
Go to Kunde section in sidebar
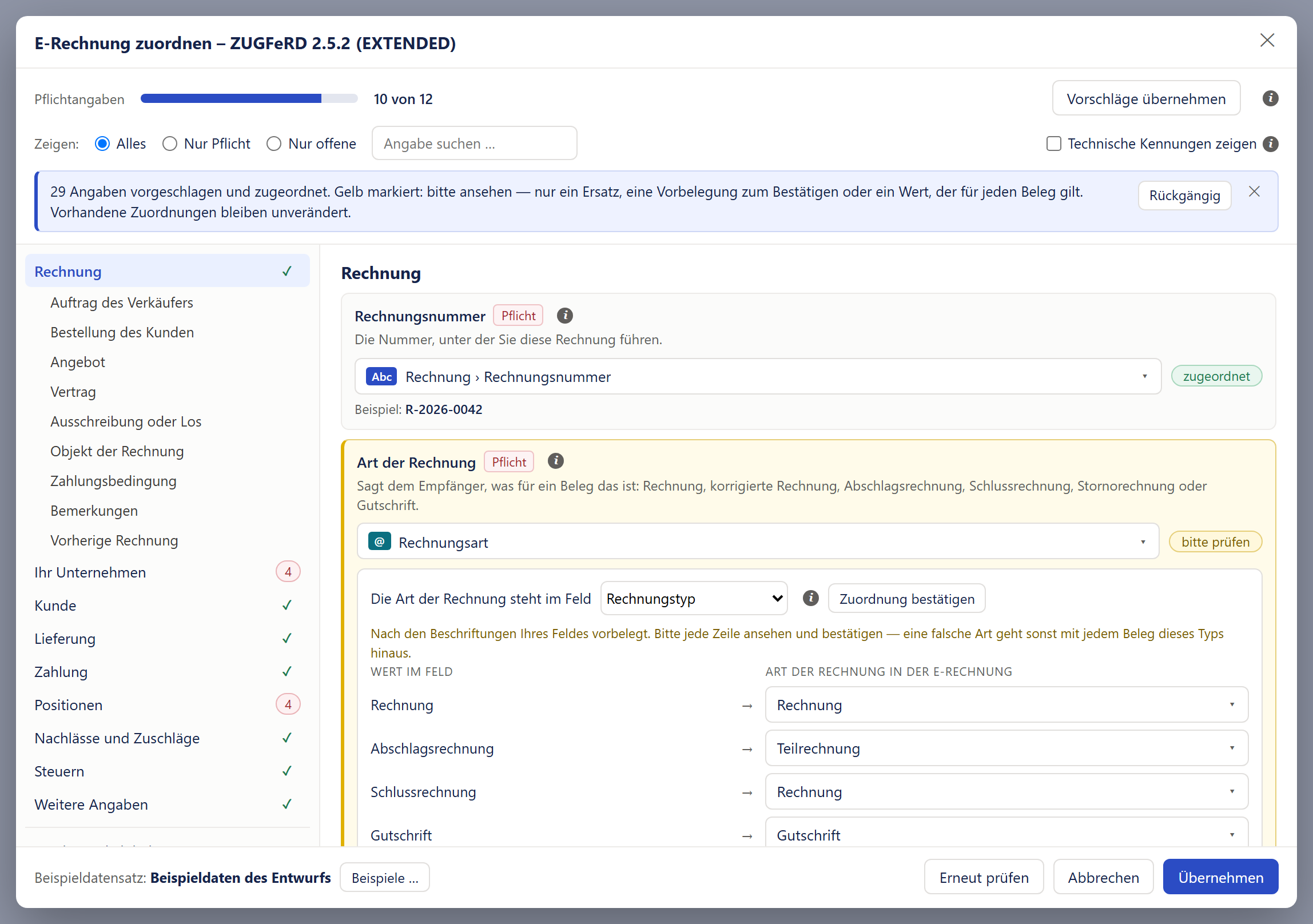click(167, 605)
